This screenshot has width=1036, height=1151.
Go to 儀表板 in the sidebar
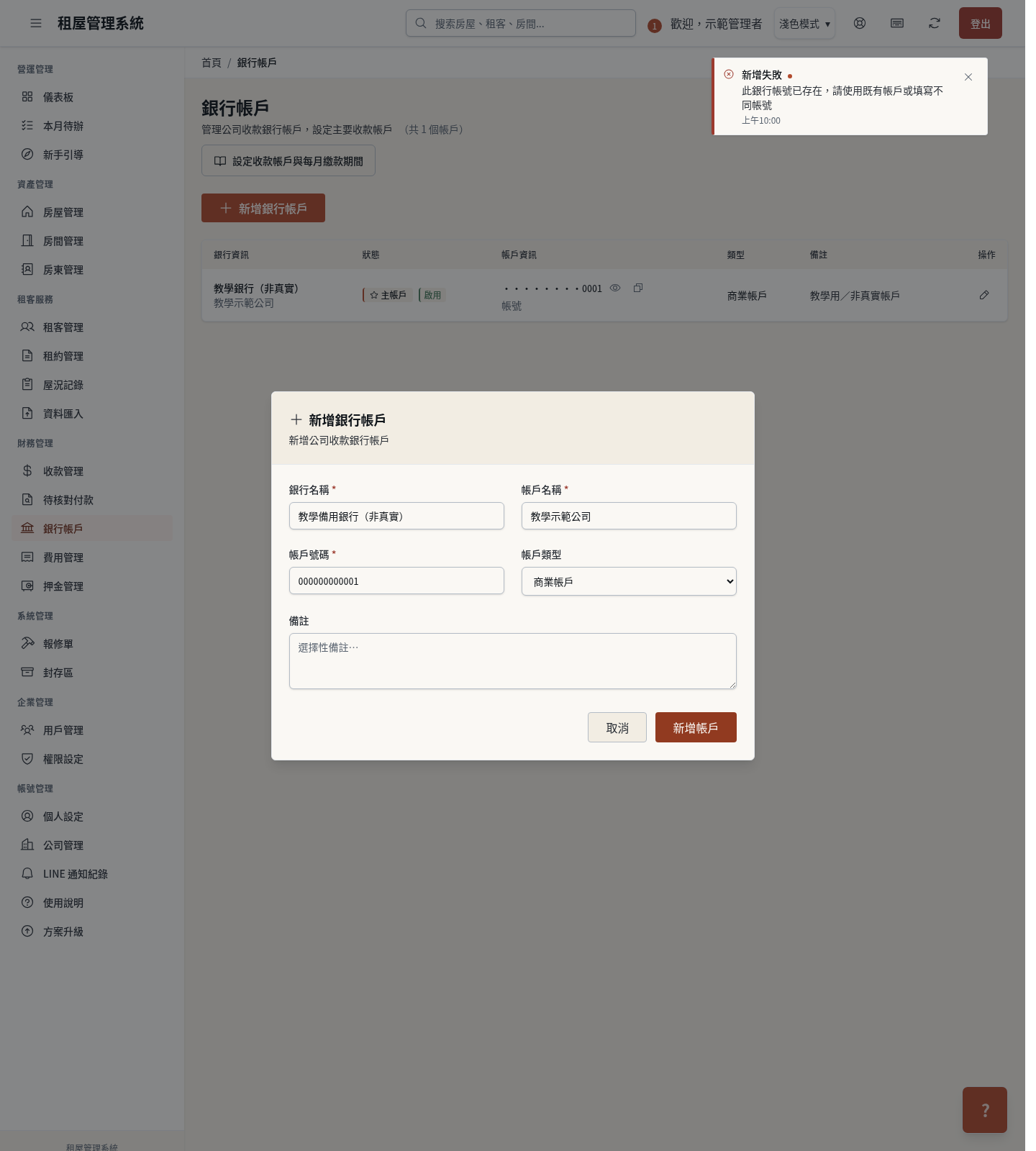pyautogui.click(x=92, y=97)
